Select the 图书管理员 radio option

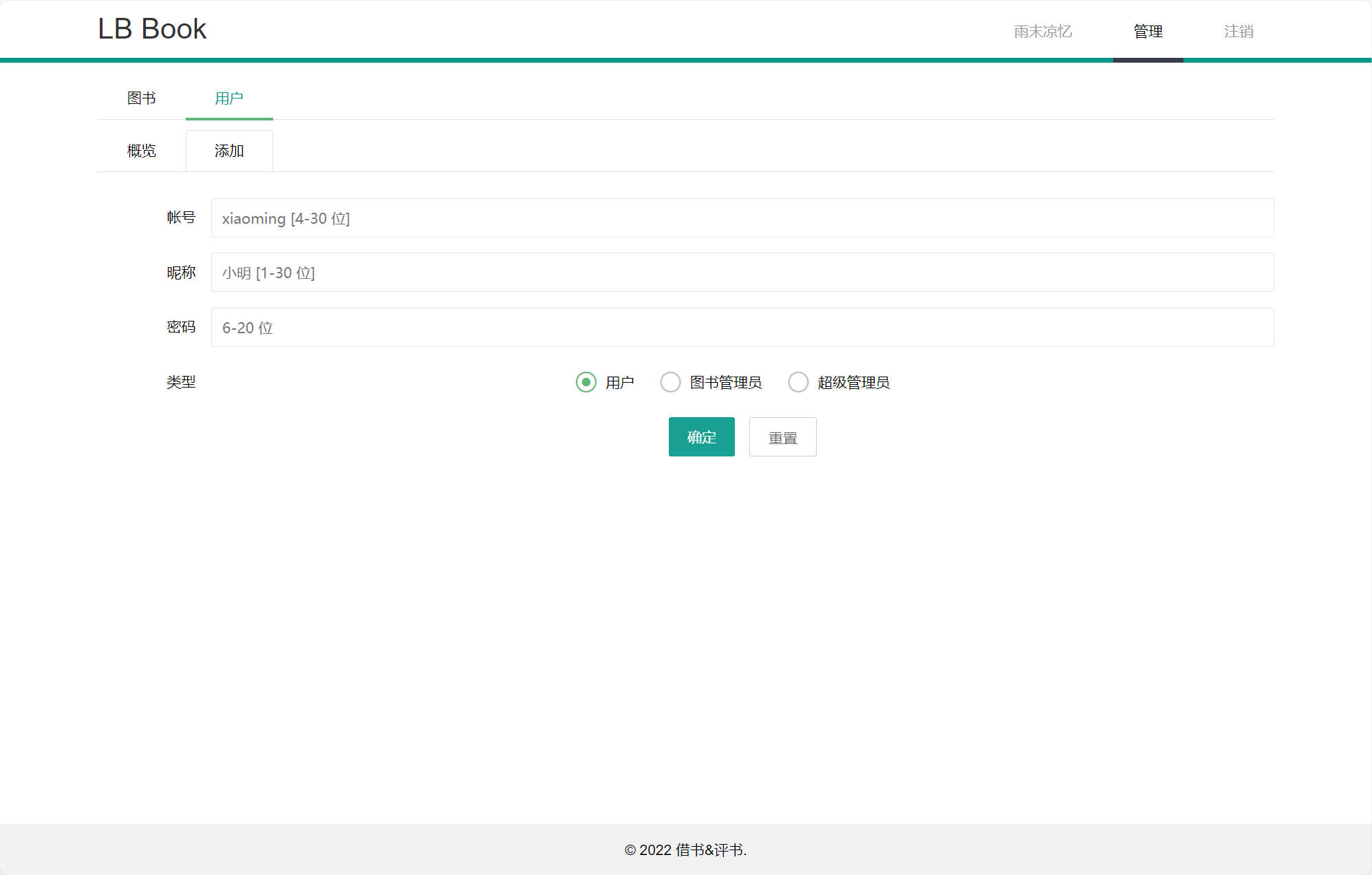[x=670, y=382]
